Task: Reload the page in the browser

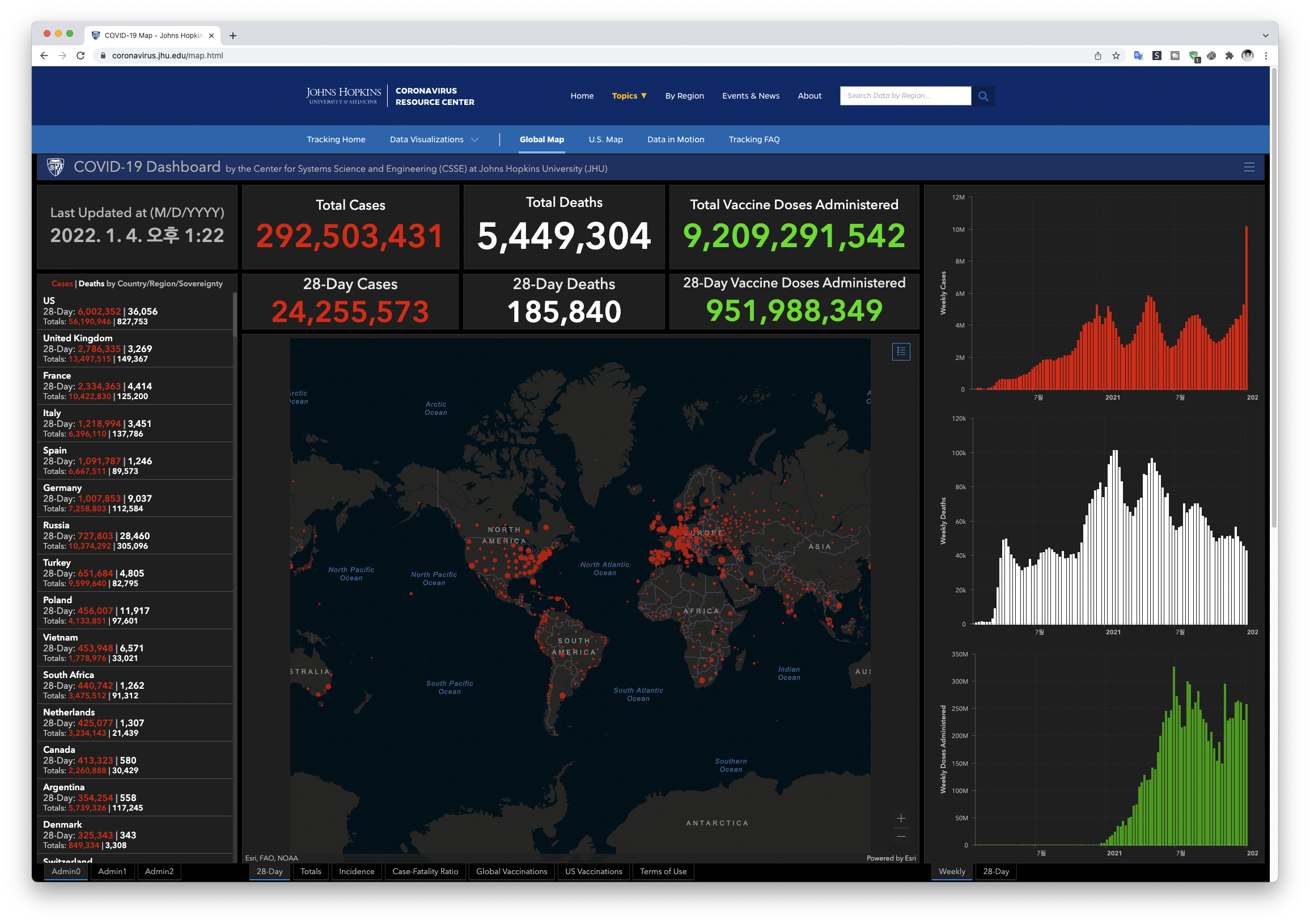Action: pyautogui.click(x=80, y=56)
